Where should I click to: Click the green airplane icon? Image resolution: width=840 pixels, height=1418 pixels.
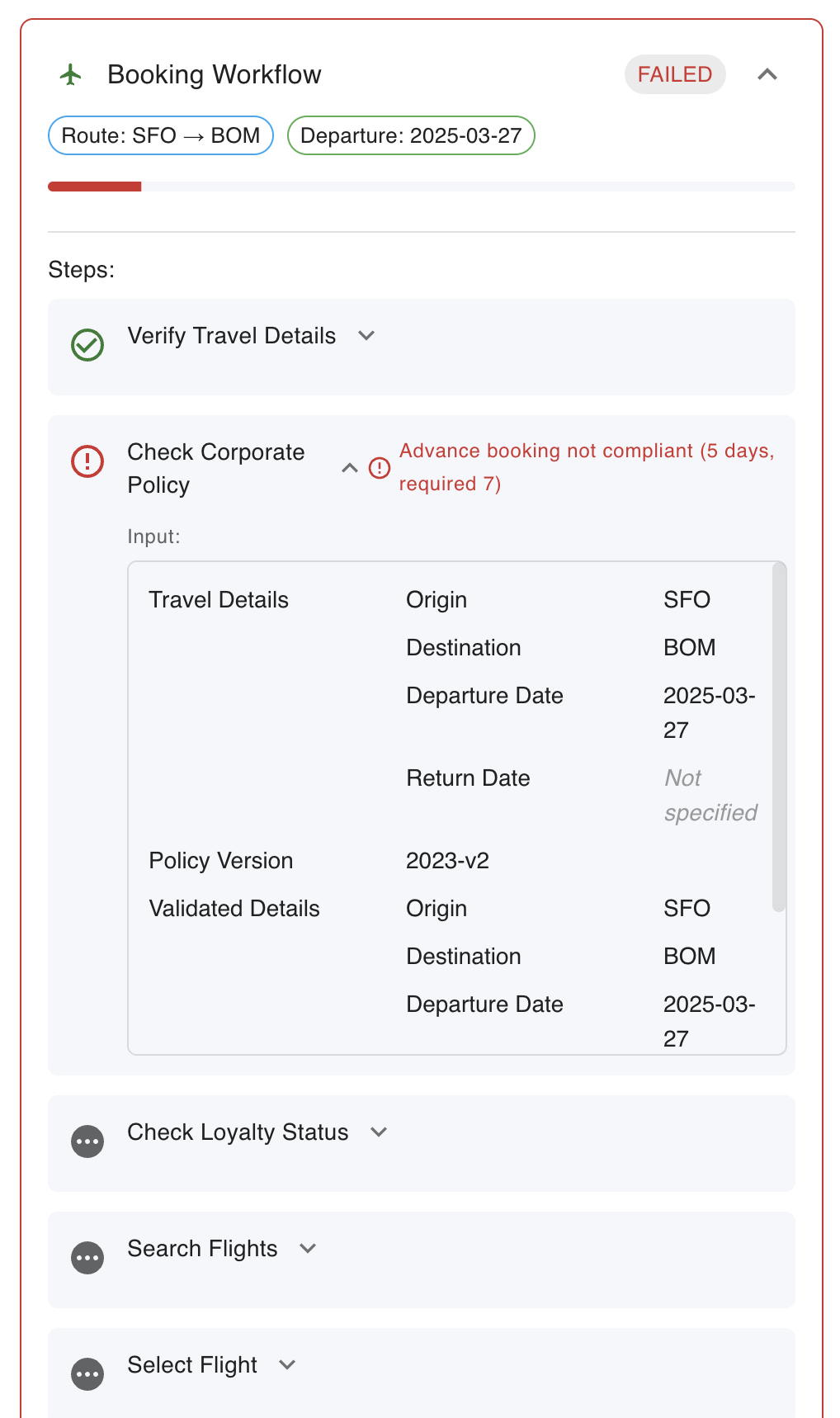click(71, 74)
